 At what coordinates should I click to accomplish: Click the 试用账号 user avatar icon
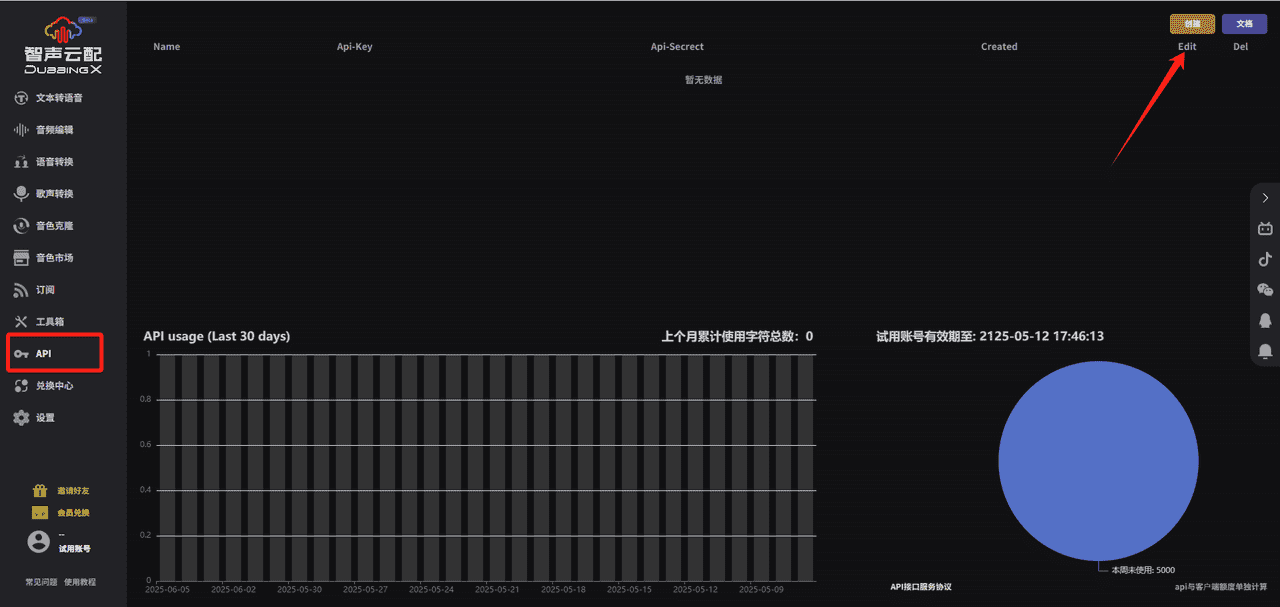tap(38, 541)
